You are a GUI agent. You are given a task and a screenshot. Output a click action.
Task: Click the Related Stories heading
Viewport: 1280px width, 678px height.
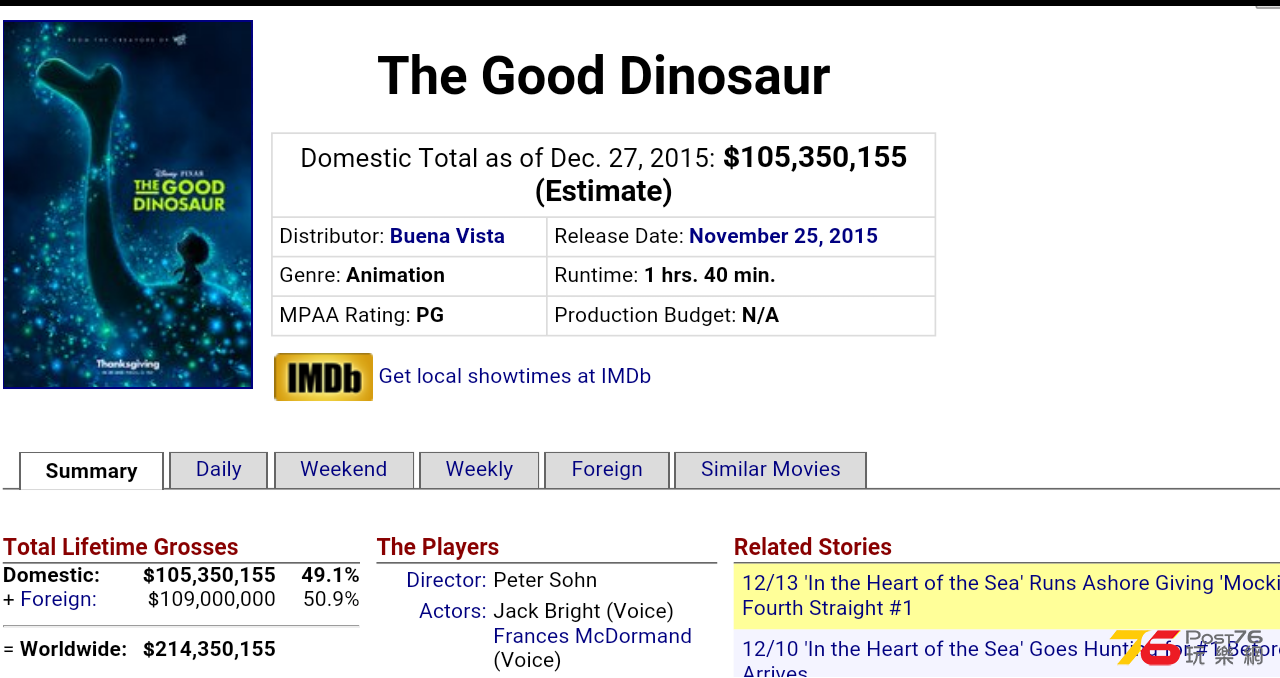click(x=813, y=547)
